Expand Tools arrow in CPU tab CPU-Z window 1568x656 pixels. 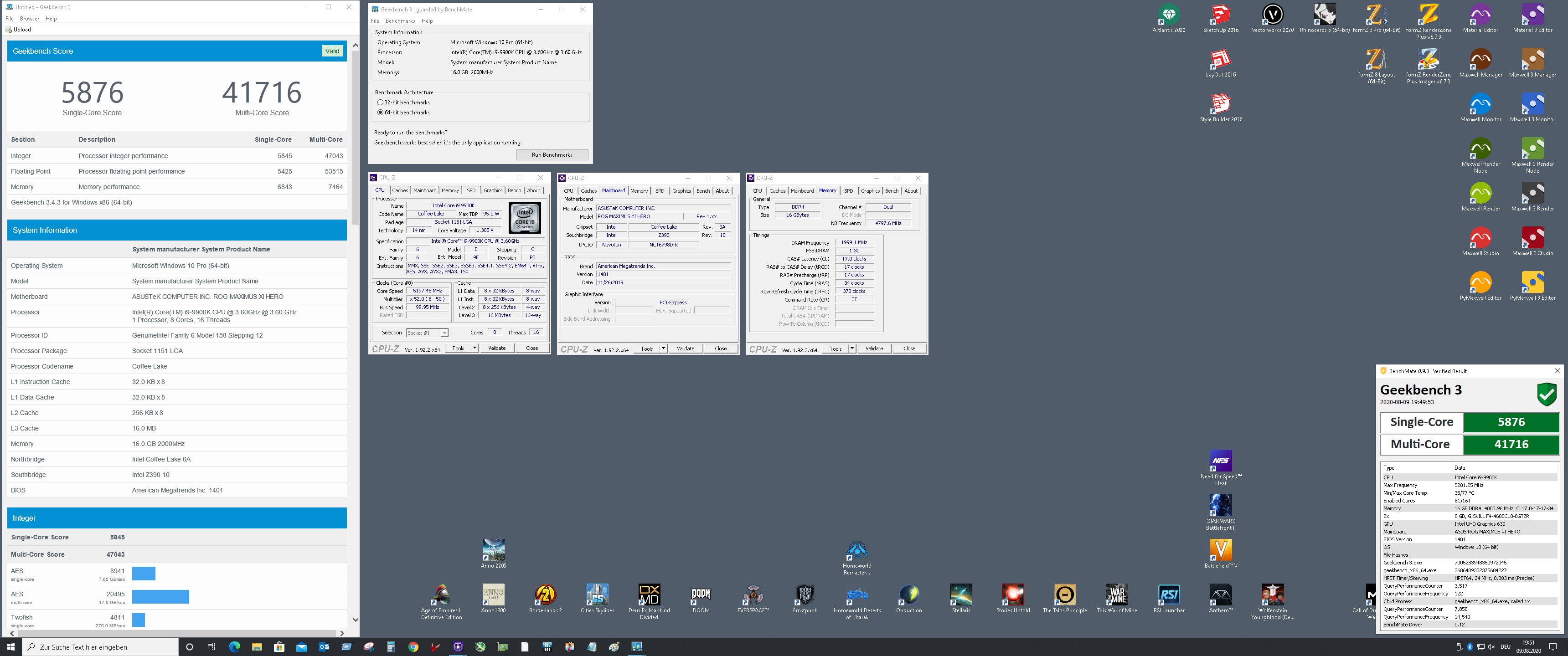tap(474, 348)
